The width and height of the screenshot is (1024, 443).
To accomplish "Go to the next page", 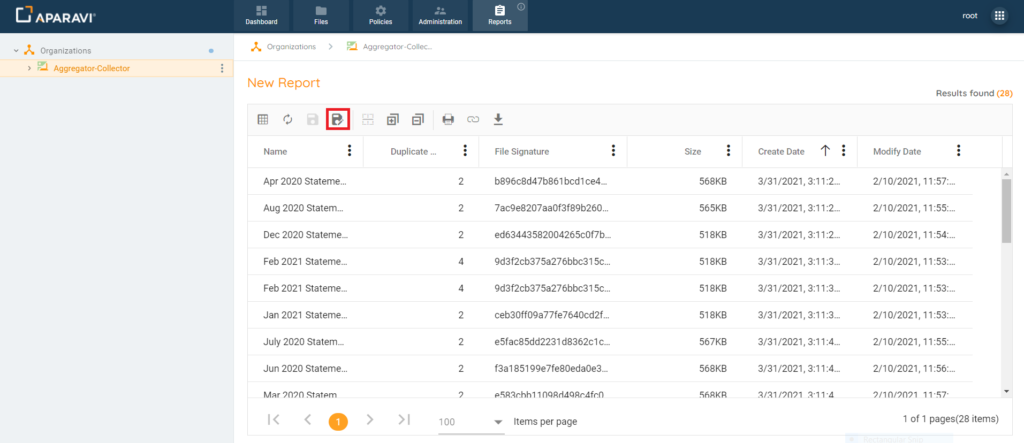I will coord(370,420).
